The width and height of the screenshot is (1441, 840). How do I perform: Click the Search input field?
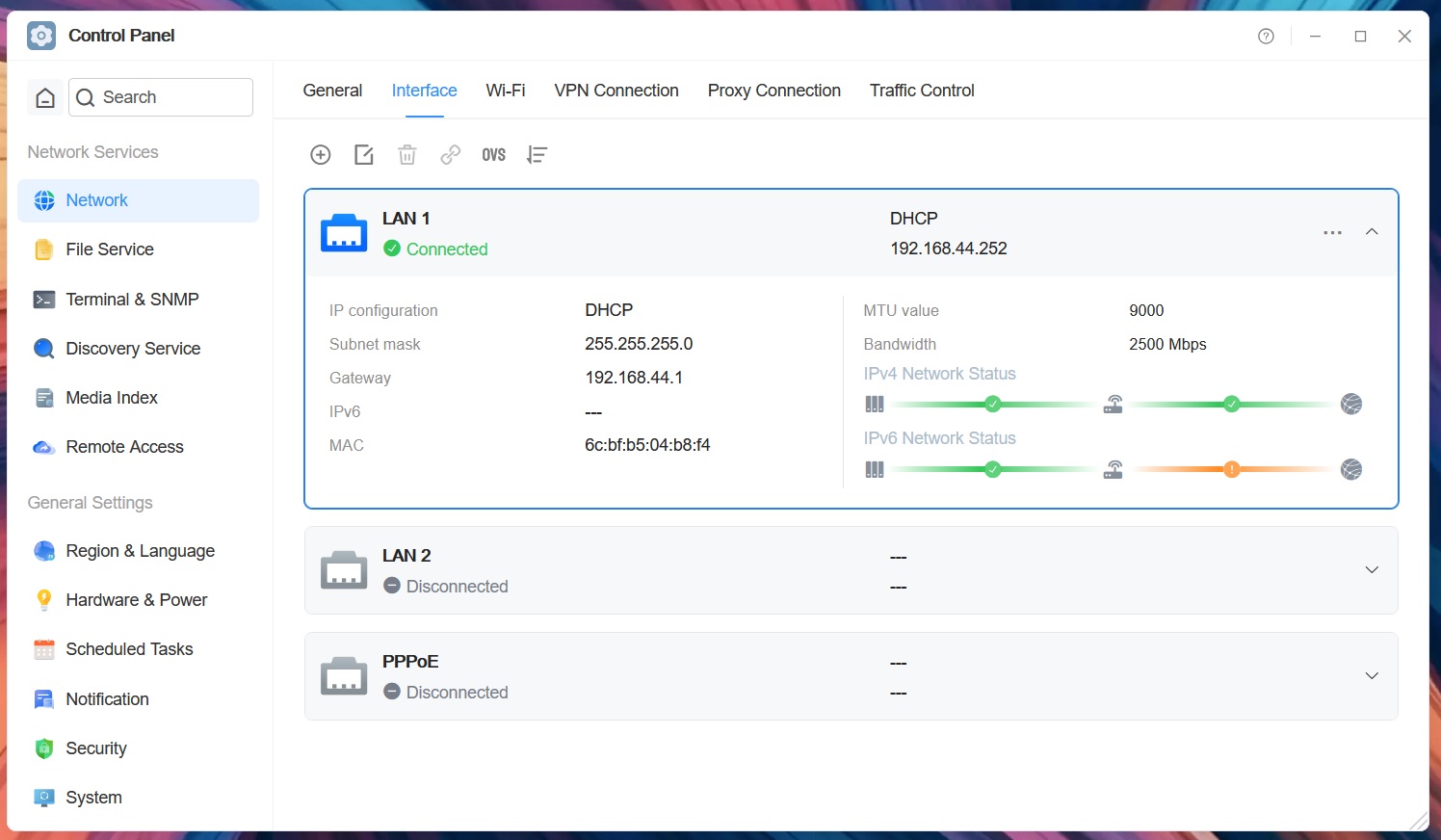pyautogui.click(x=161, y=97)
